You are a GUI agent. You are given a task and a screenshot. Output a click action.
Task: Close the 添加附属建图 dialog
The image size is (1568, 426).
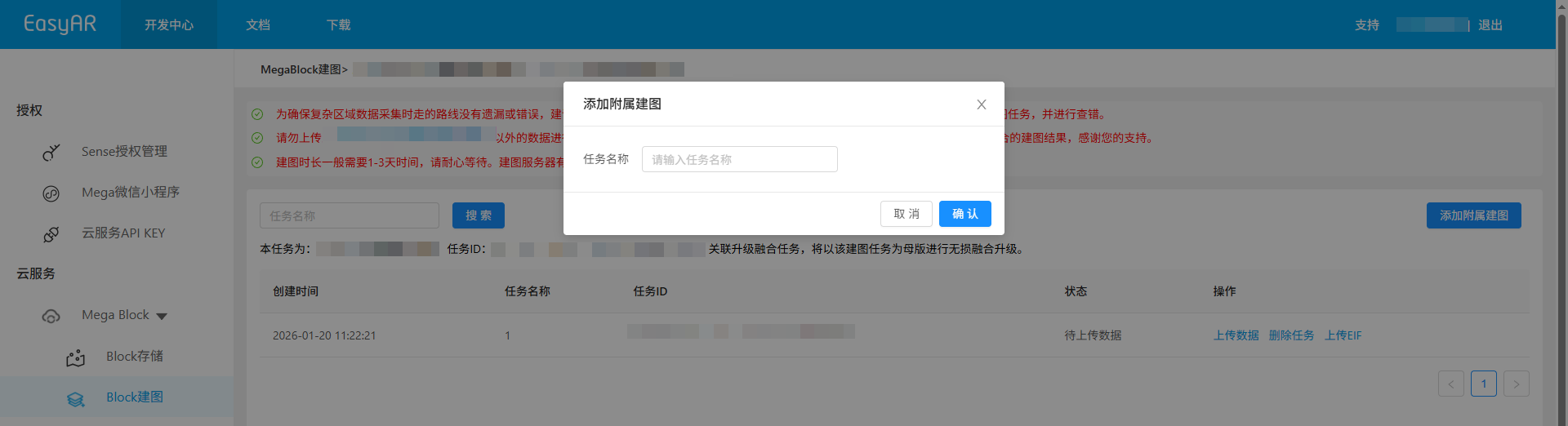[981, 104]
